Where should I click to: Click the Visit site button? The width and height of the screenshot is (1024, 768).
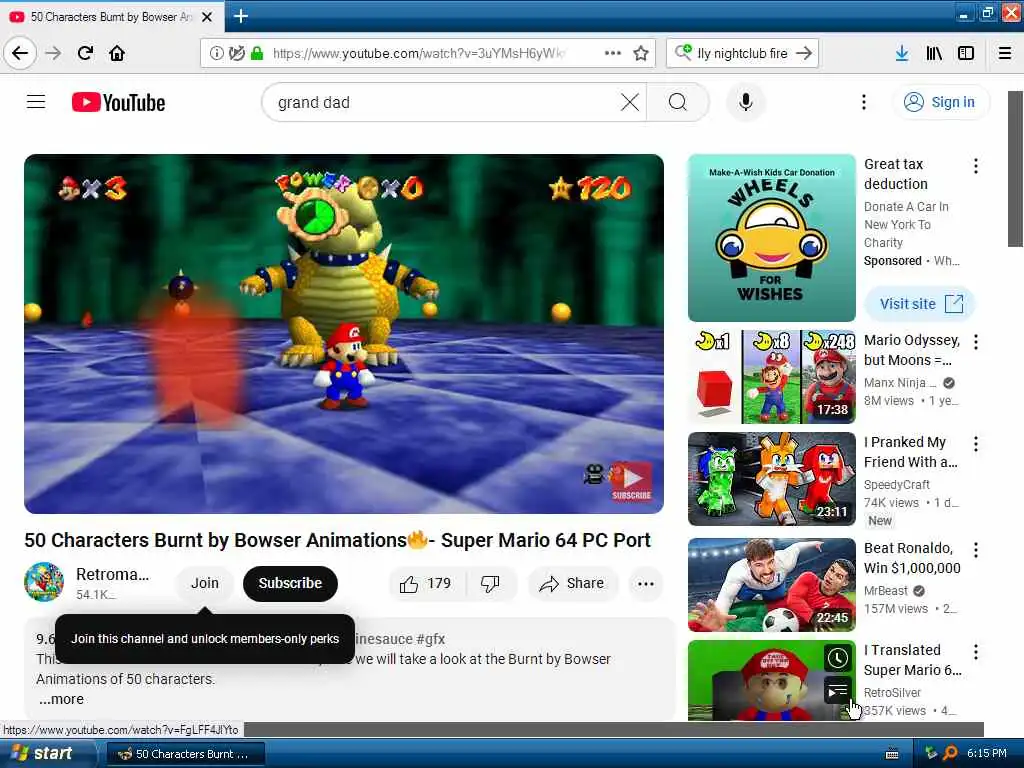[920, 304]
